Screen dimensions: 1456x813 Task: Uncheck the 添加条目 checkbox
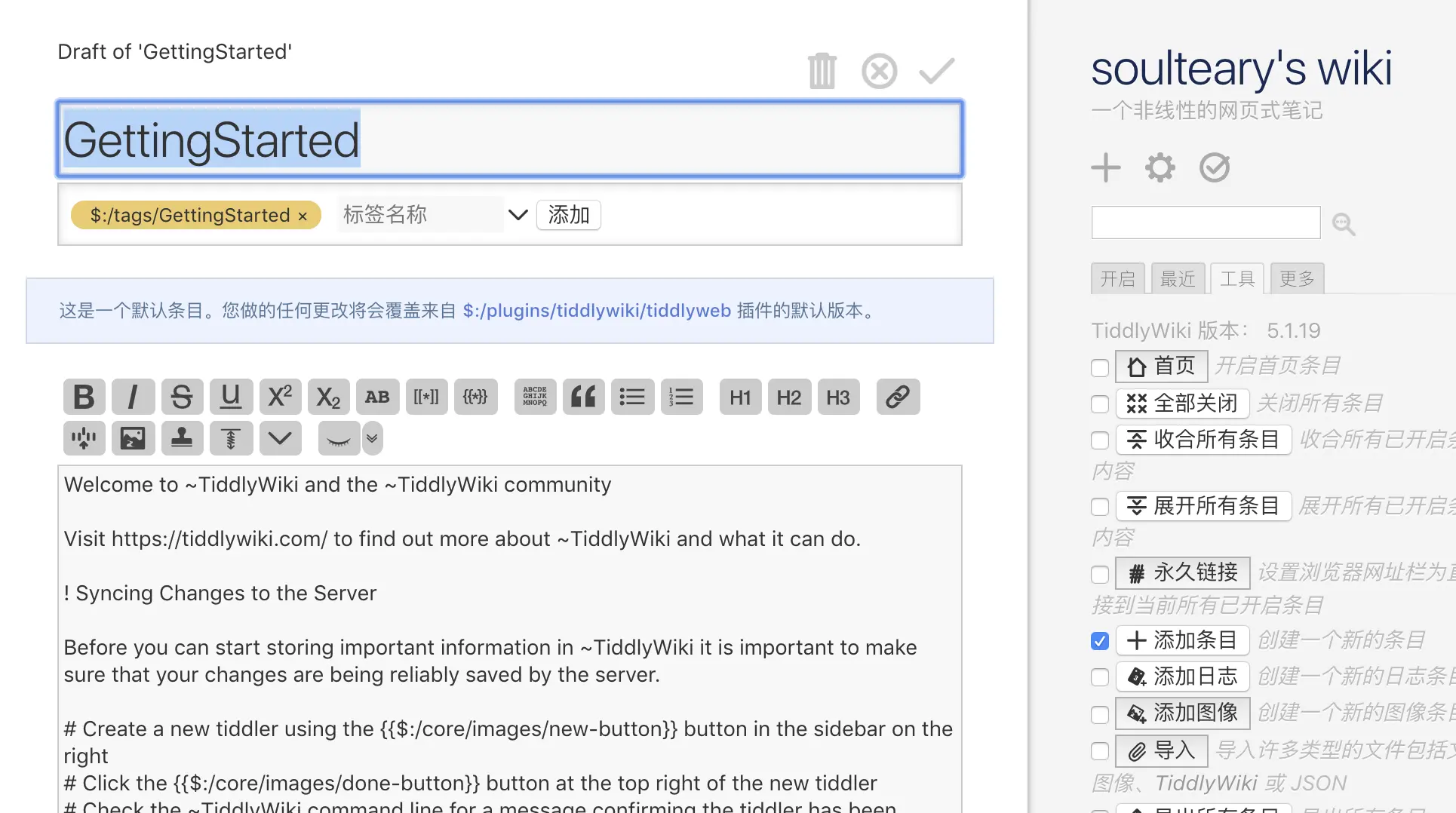pyautogui.click(x=1099, y=640)
